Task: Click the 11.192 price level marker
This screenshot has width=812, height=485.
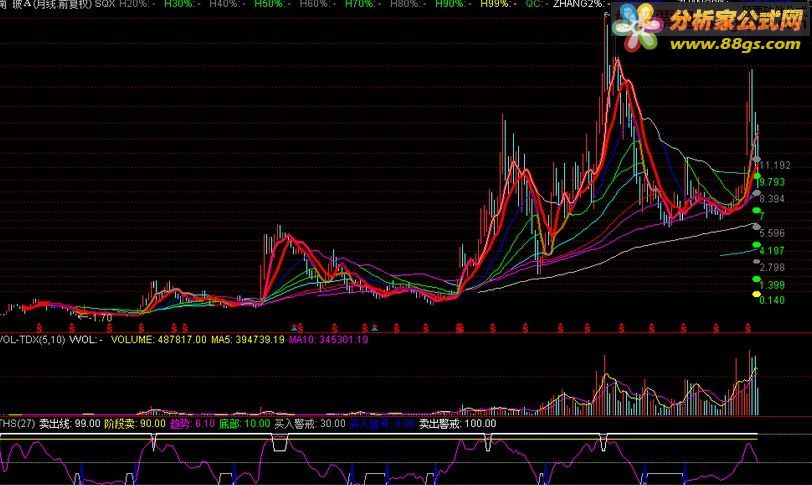Action: (775, 165)
